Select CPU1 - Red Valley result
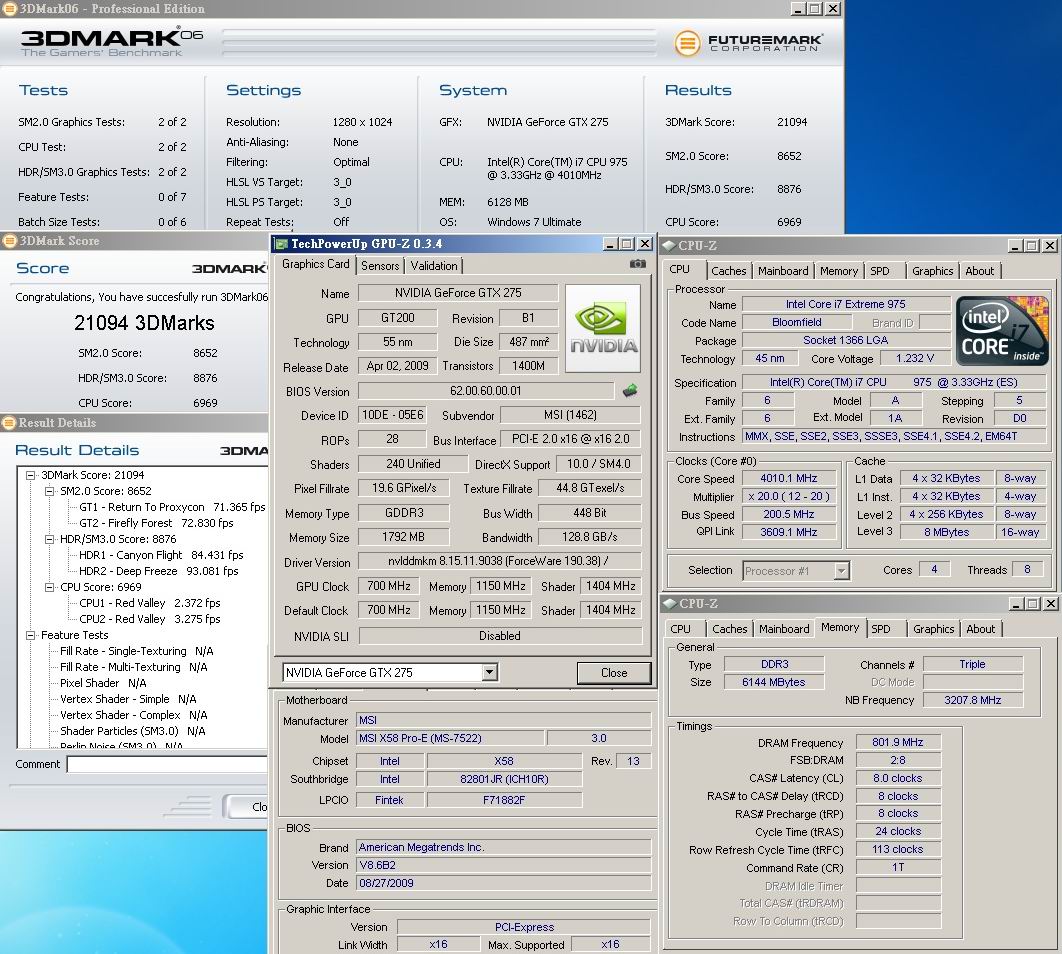 [x=149, y=603]
